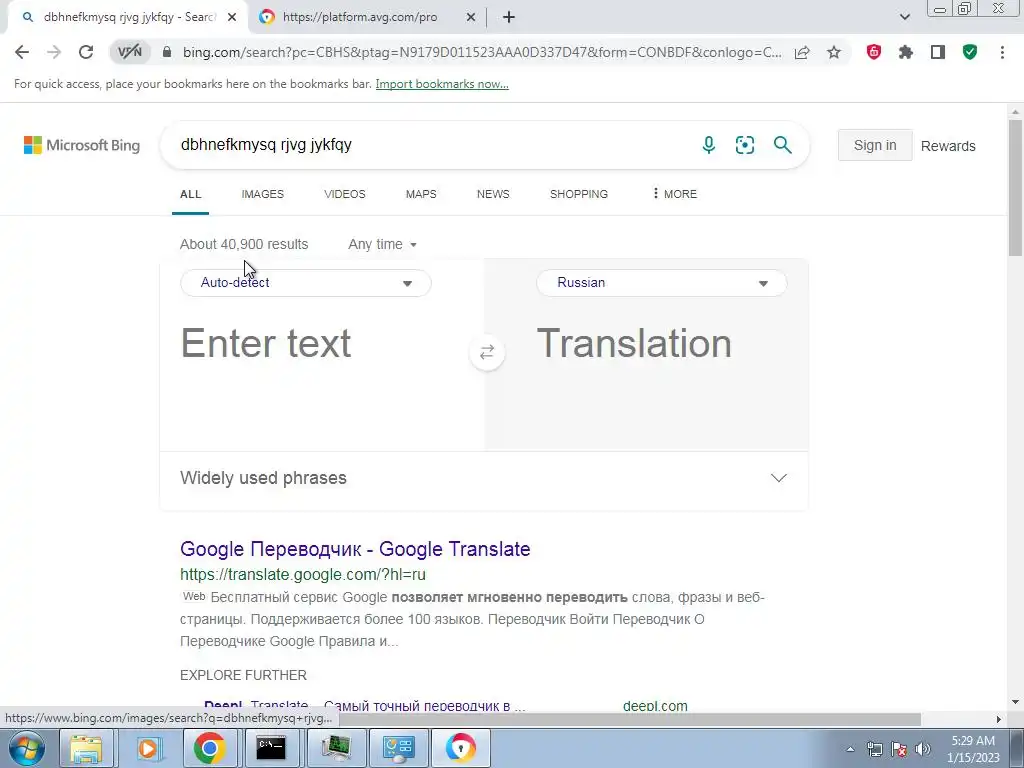Open the Rewards link
Image resolution: width=1024 pixels, height=768 pixels.
pyautogui.click(x=948, y=146)
